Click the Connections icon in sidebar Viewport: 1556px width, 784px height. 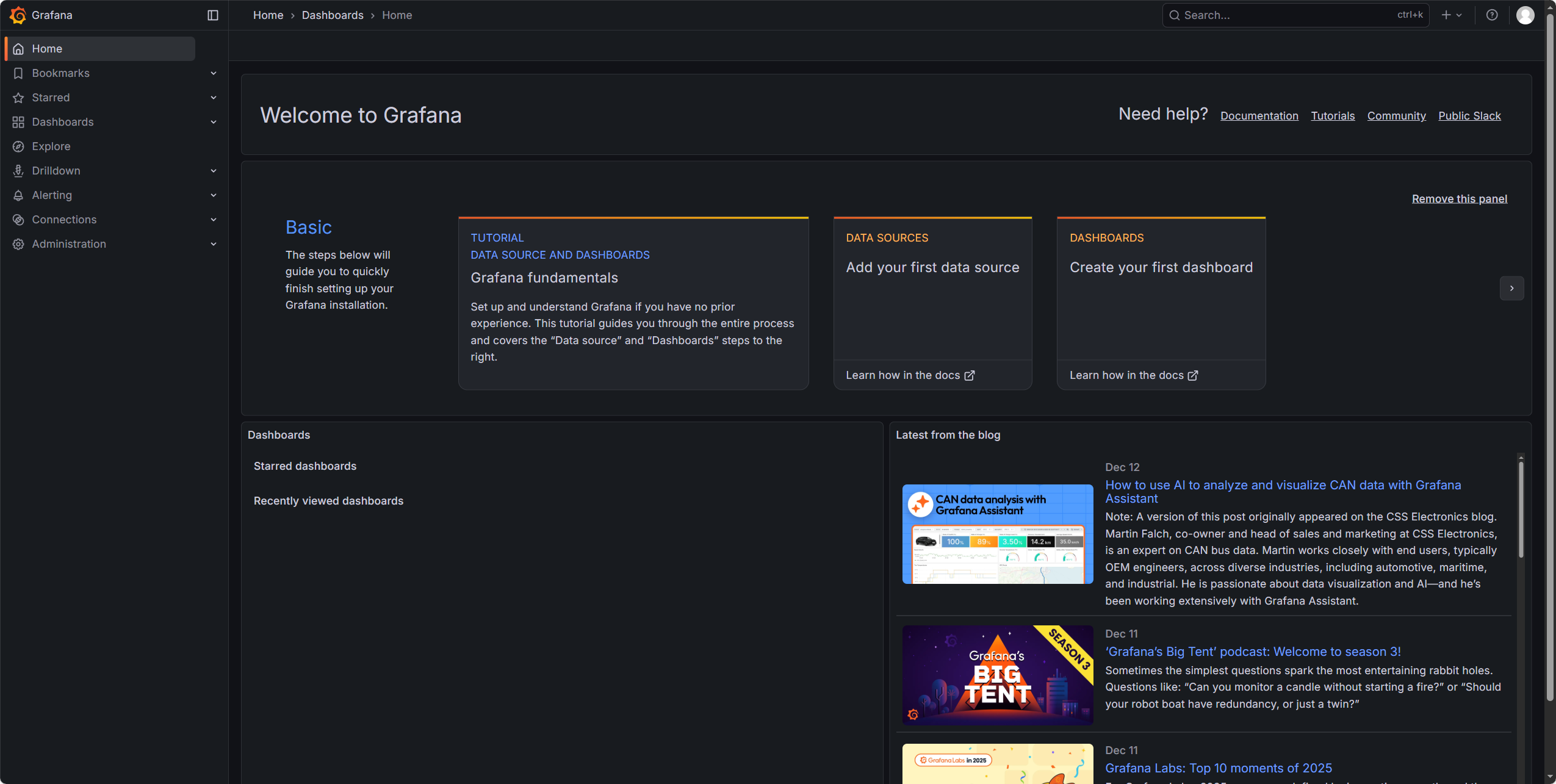[18, 220]
